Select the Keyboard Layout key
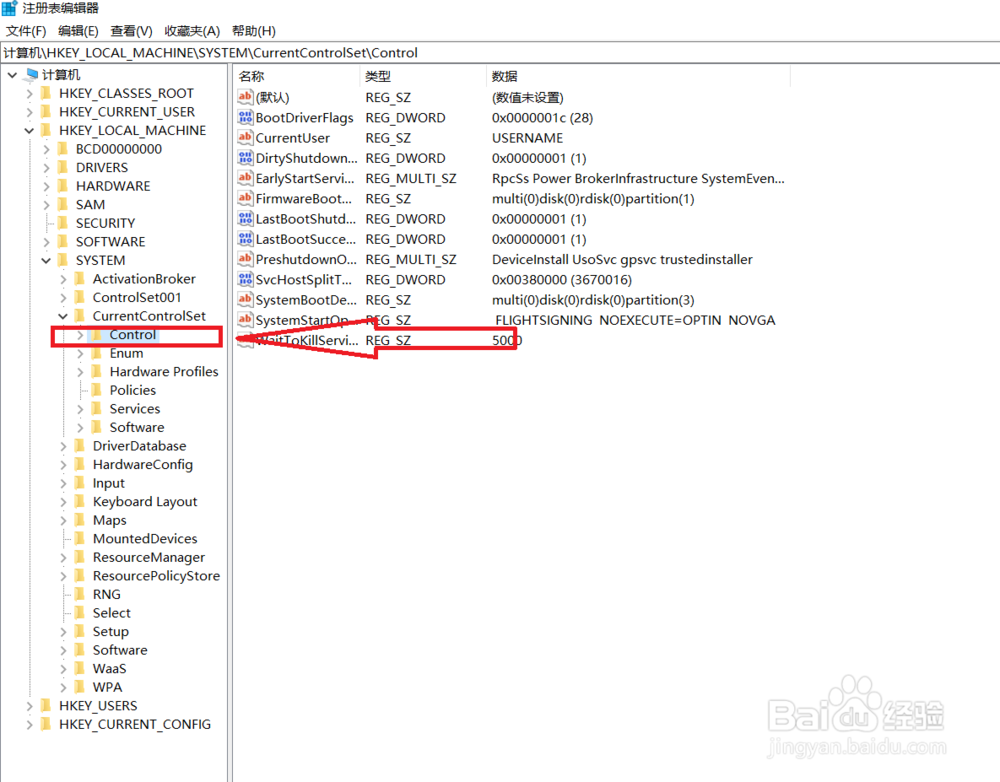1000x782 pixels. point(145,502)
